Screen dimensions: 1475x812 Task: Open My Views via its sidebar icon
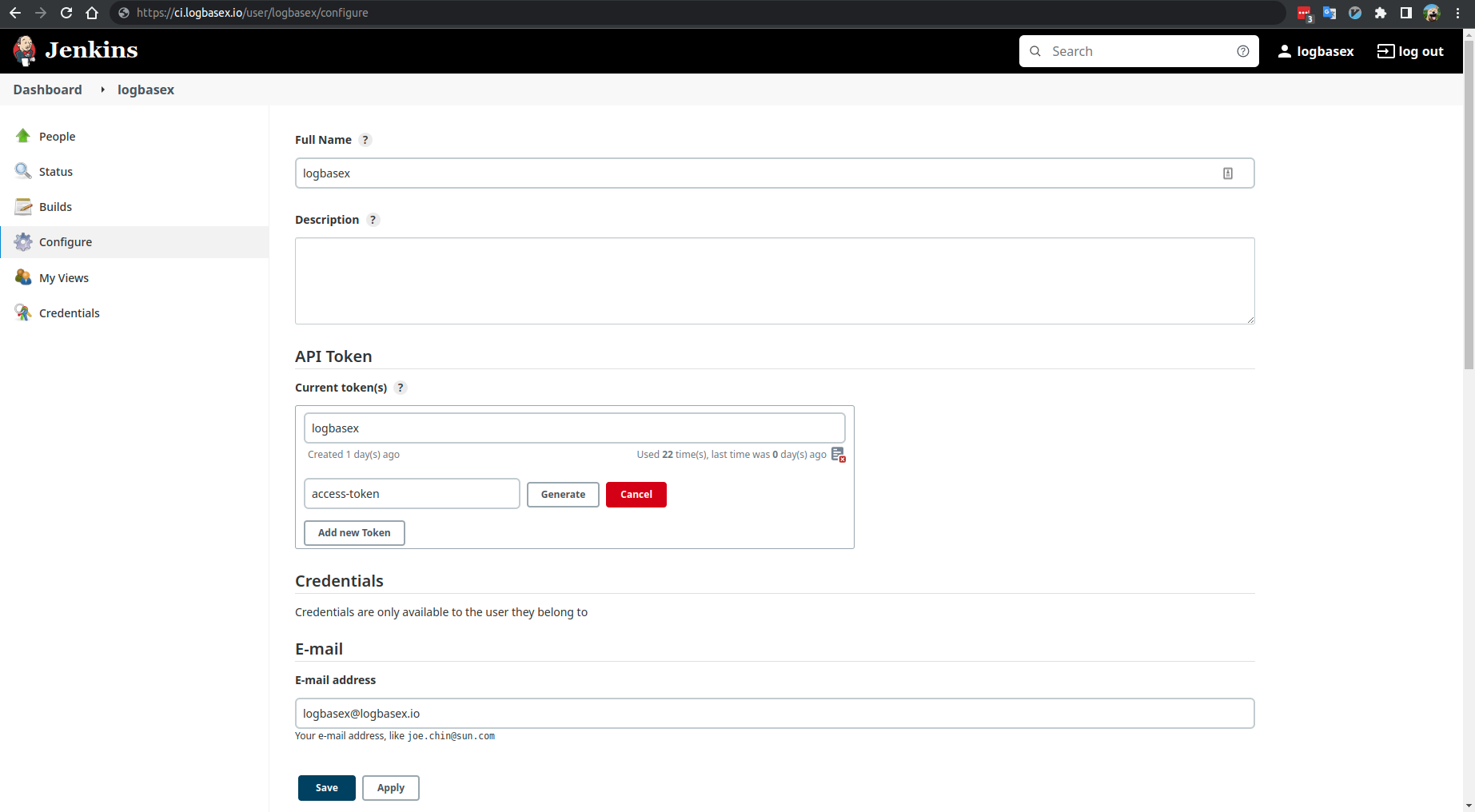click(23, 277)
